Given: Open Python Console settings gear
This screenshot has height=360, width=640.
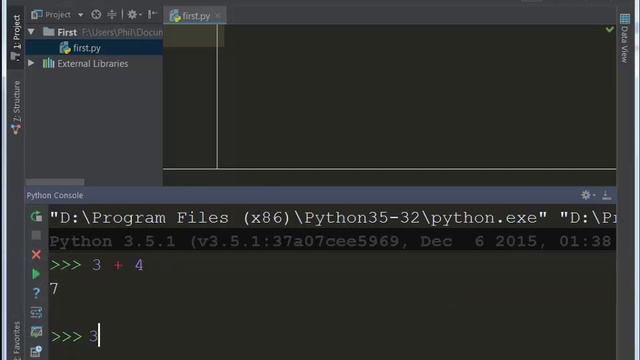Looking at the screenshot, I should (587, 195).
